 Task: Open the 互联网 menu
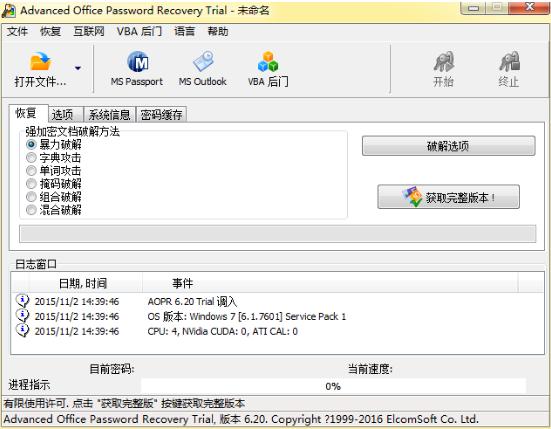[89, 32]
